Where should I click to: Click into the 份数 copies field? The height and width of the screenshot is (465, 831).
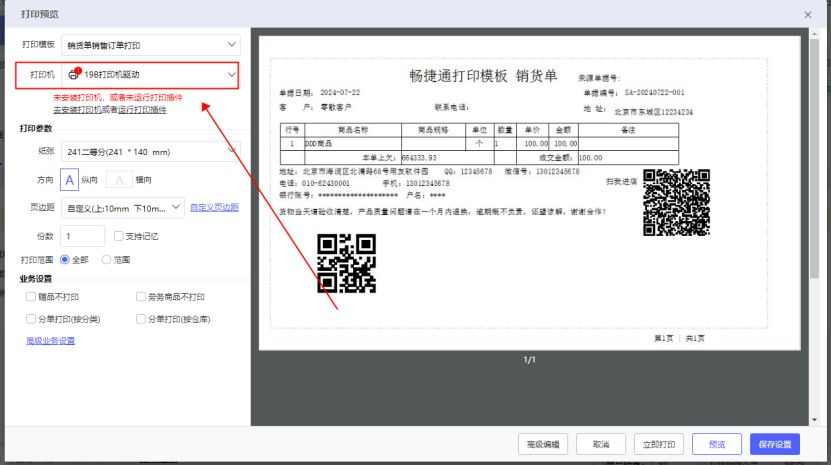[x=82, y=236]
